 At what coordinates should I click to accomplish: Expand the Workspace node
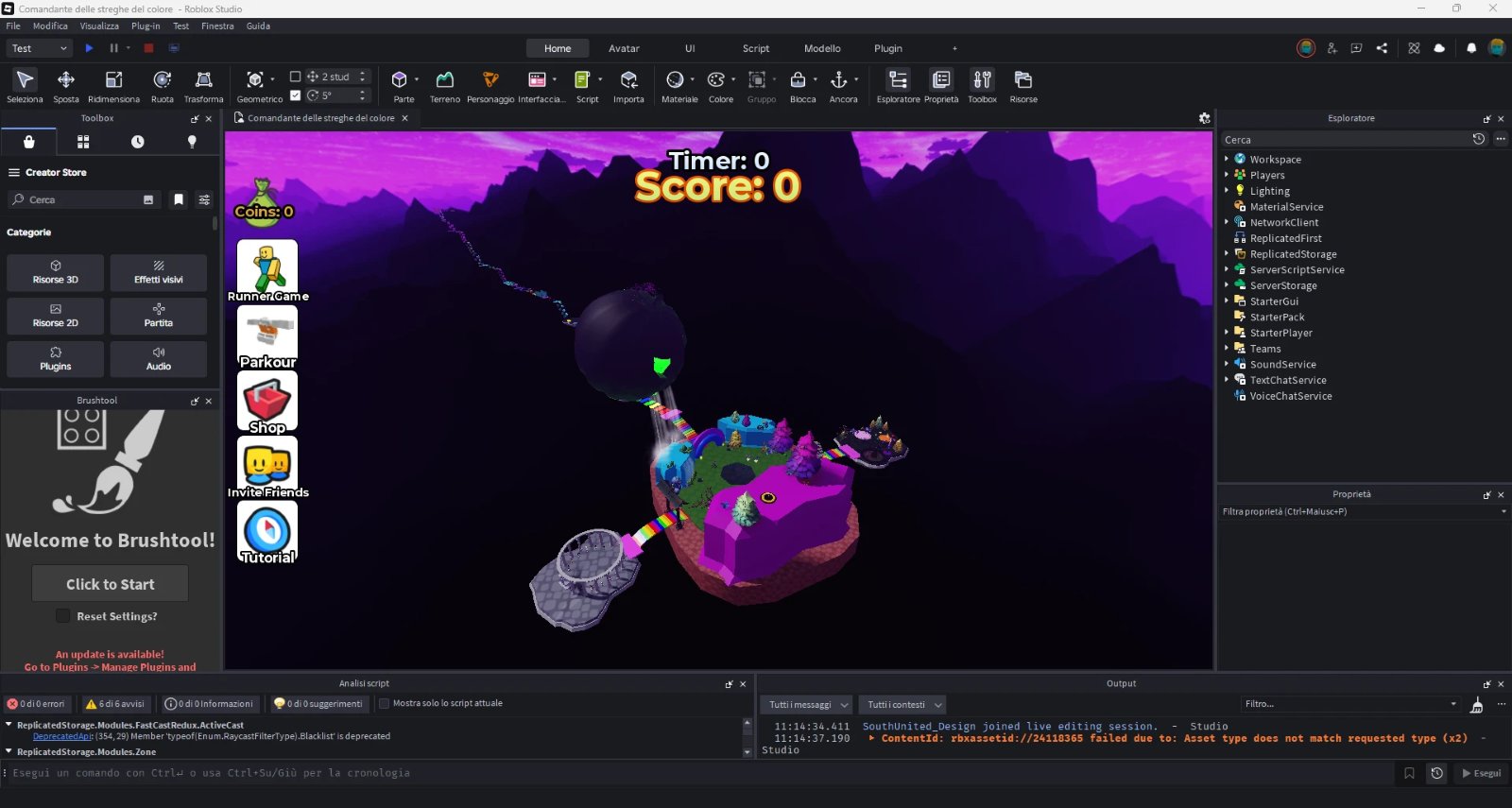[1227, 159]
